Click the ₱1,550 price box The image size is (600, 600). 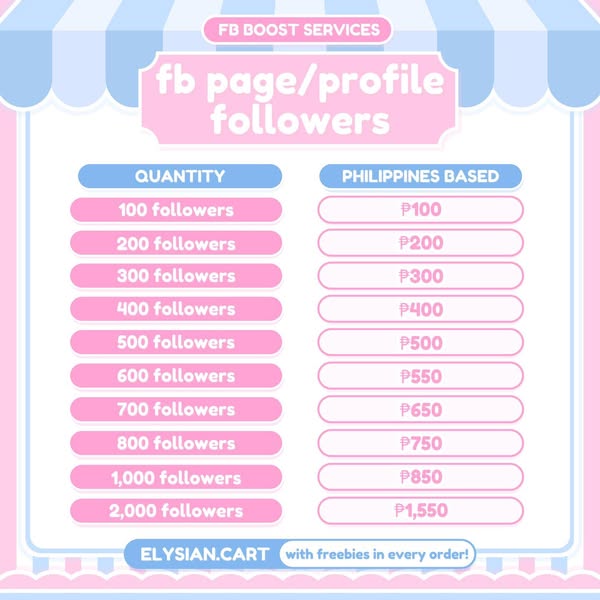(x=420, y=511)
